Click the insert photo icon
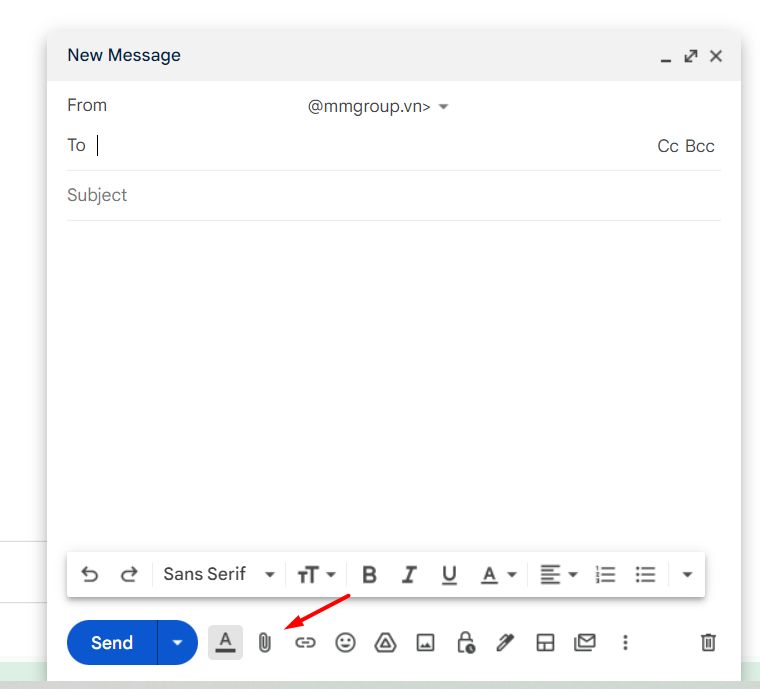760x689 pixels. pos(425,642)
